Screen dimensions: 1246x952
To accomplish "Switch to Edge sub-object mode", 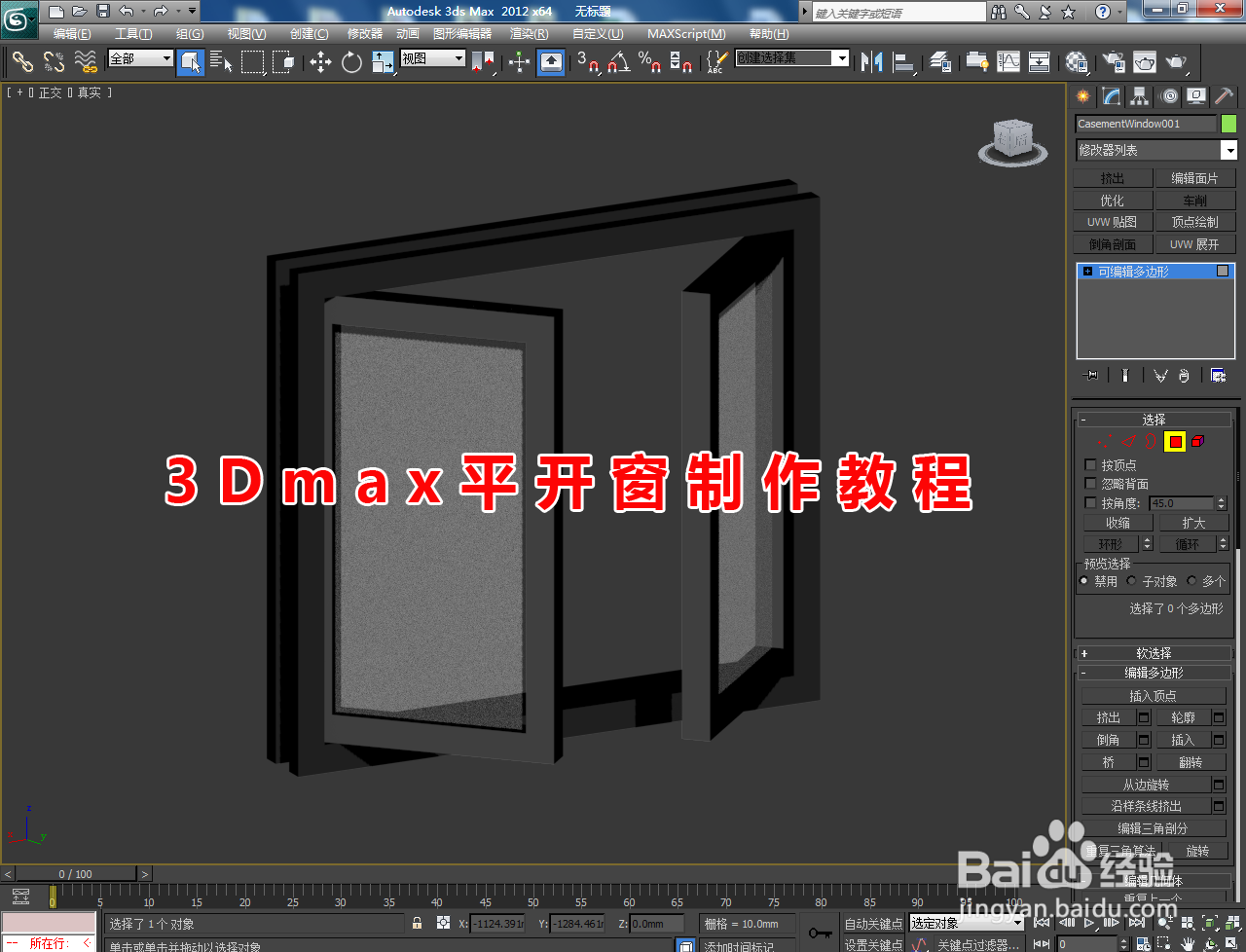I will tap(1128, 441).
